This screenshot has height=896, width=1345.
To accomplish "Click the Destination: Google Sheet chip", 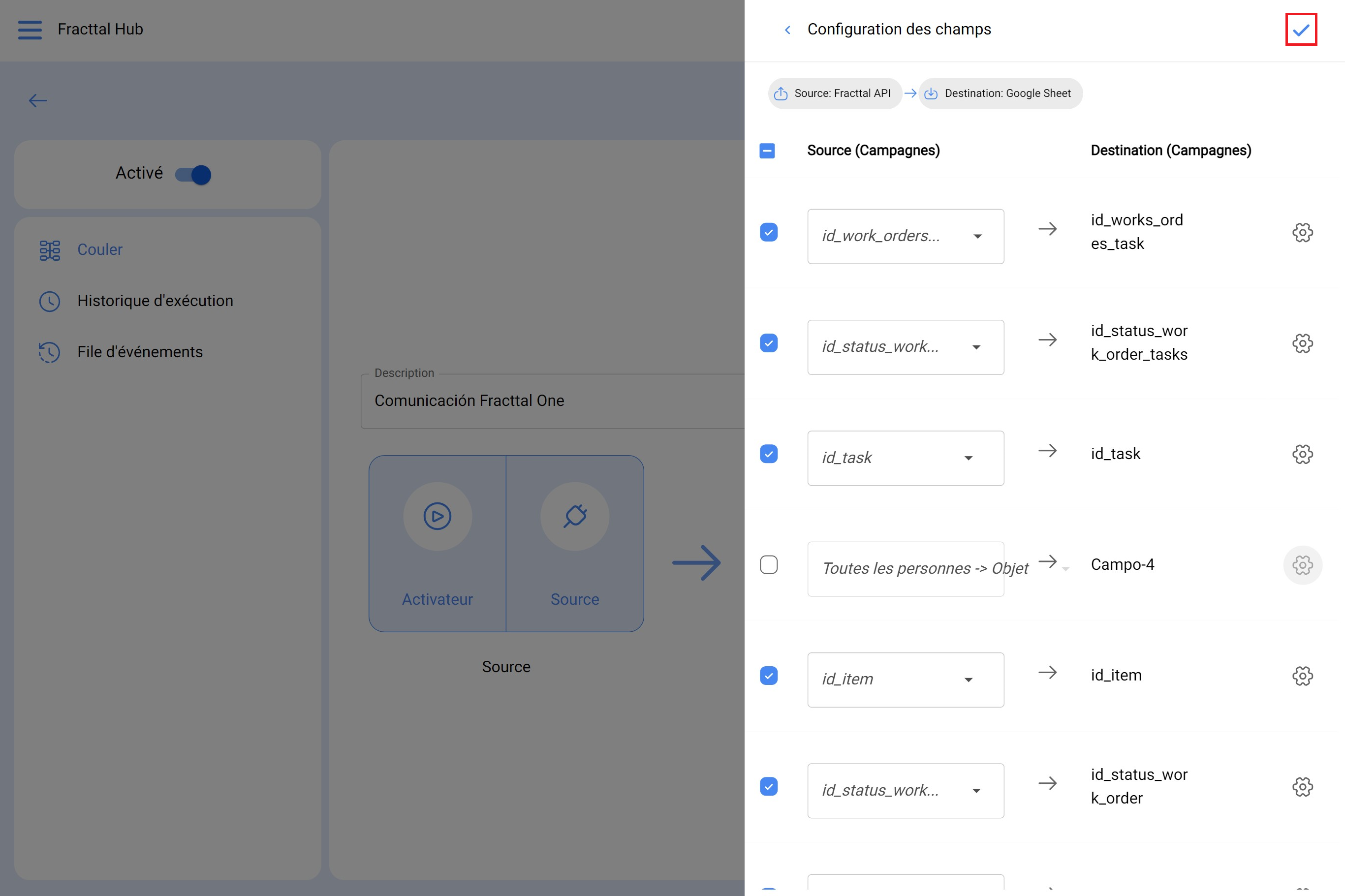I will [x=1001, y=93].
